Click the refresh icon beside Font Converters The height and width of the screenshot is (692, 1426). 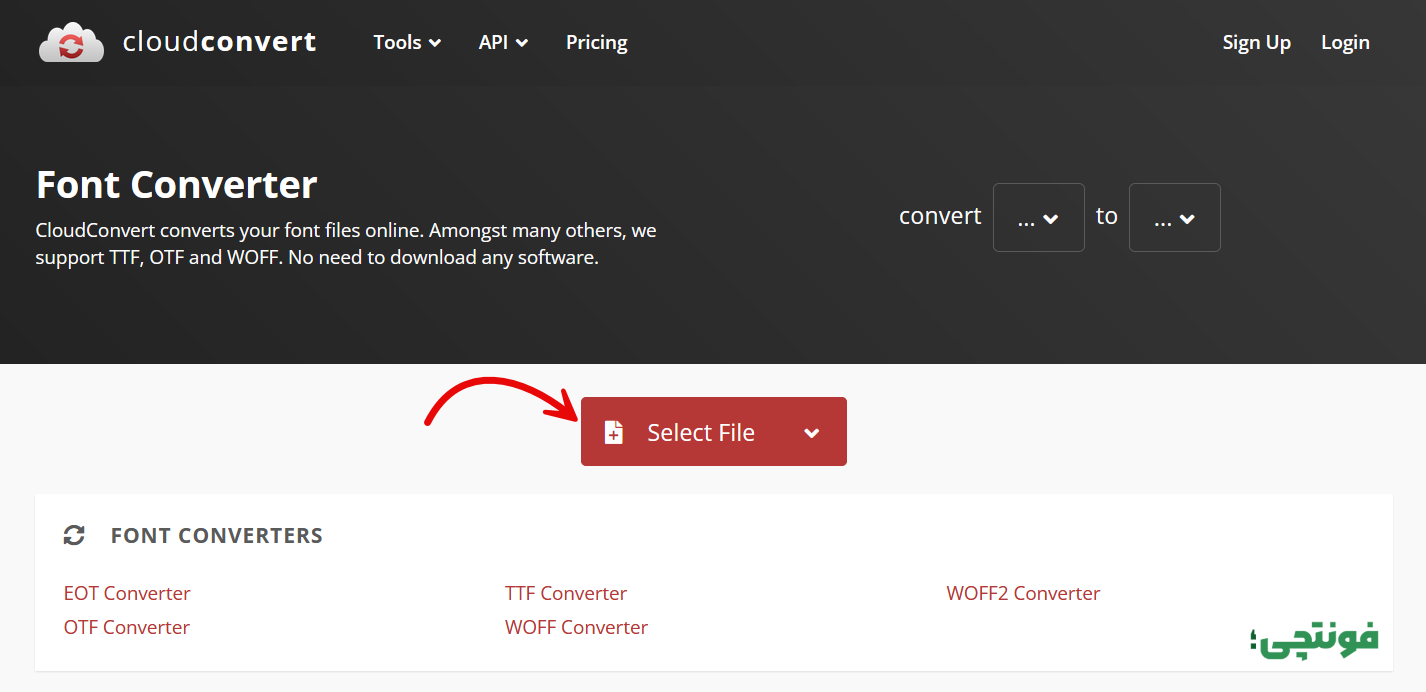(74, 535)
